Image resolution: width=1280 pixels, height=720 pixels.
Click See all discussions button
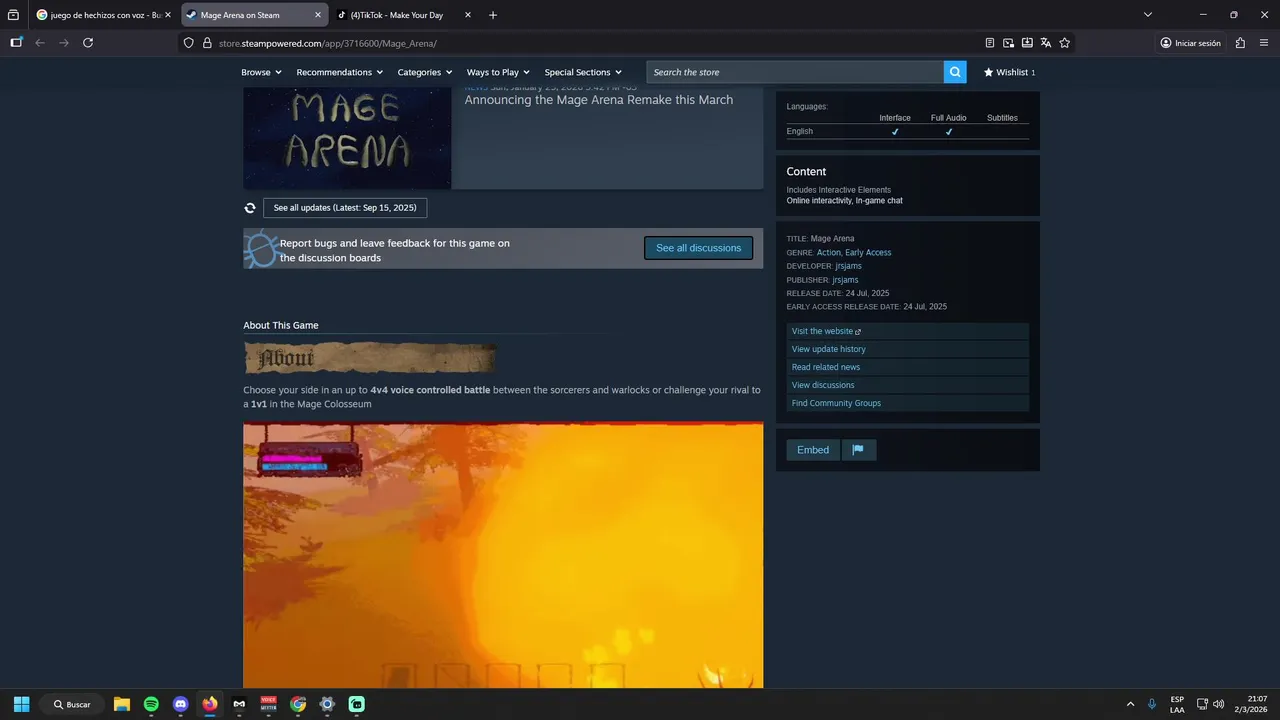[x=698, y=248]
